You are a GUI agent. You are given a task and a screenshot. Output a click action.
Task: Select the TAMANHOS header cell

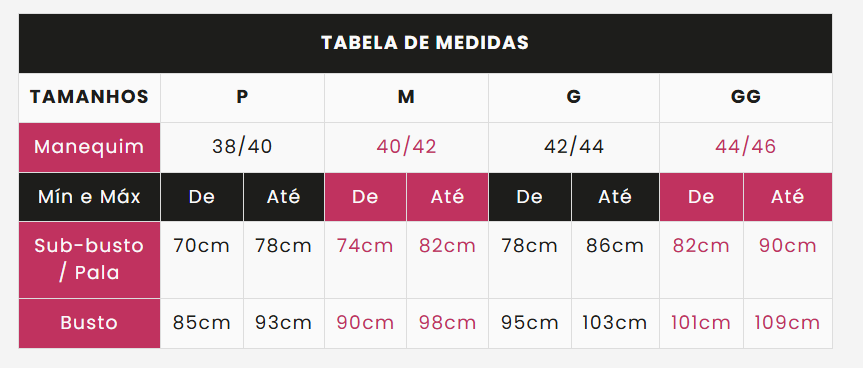[89, 97]
